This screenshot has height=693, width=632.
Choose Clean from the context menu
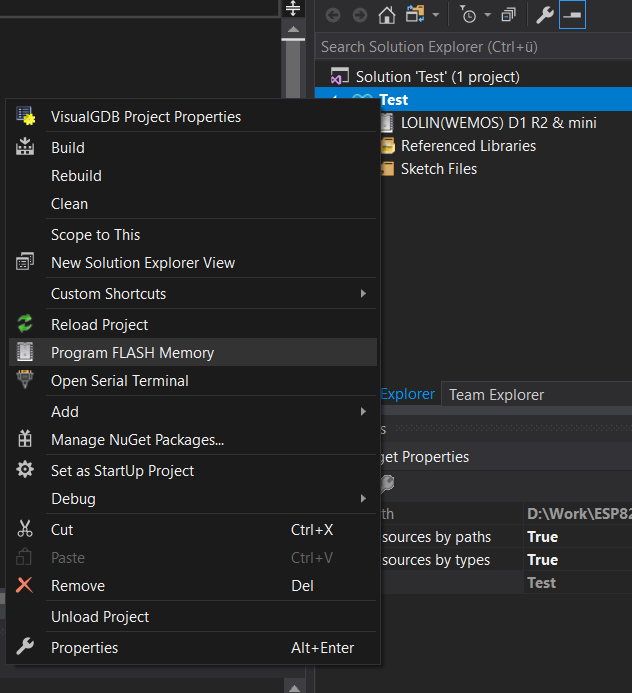point(192,204)
